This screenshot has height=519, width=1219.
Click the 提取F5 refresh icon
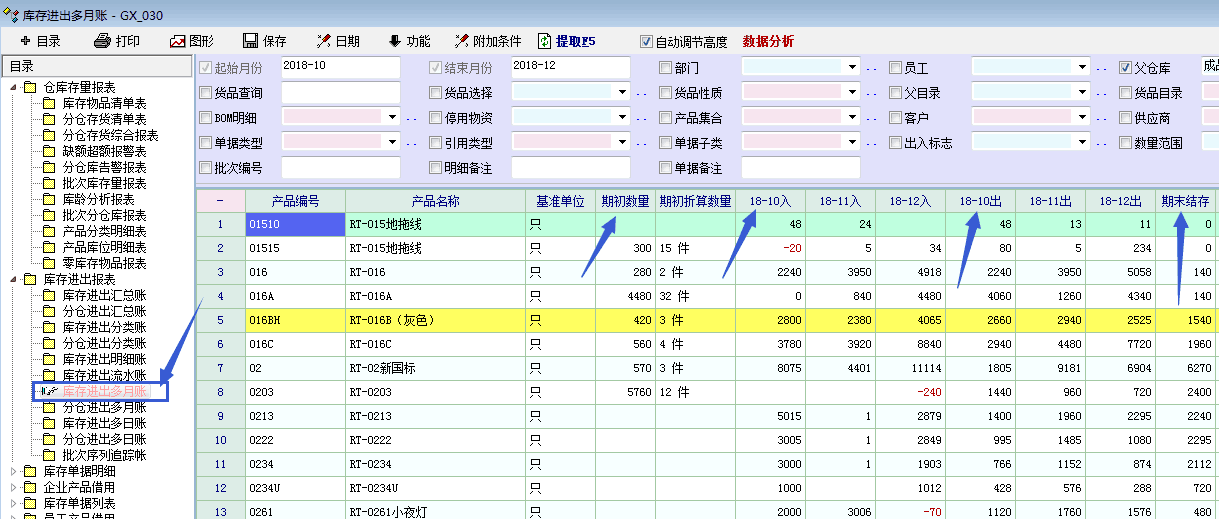click(544, 41)
